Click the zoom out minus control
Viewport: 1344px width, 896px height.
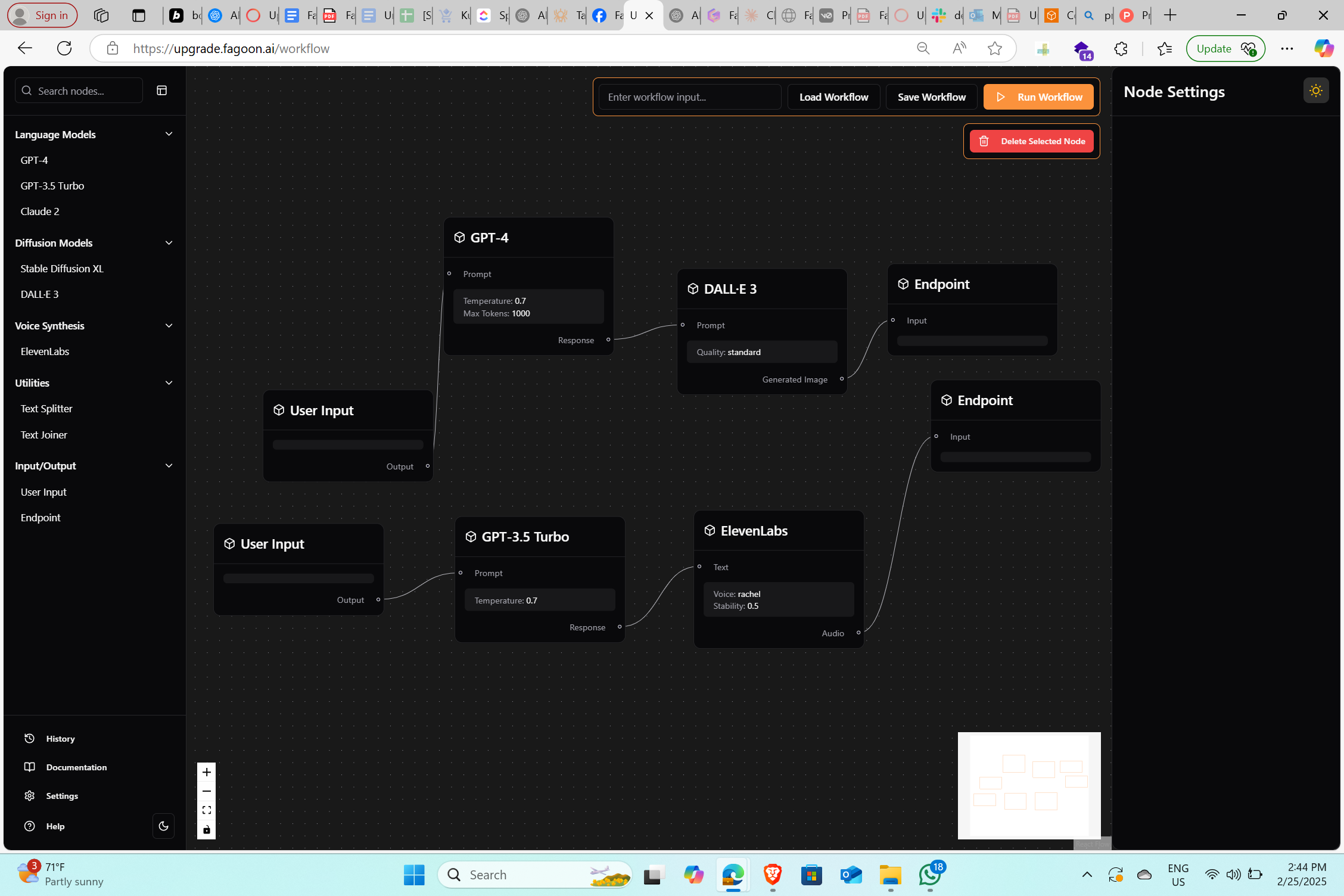tap(207, 791)
